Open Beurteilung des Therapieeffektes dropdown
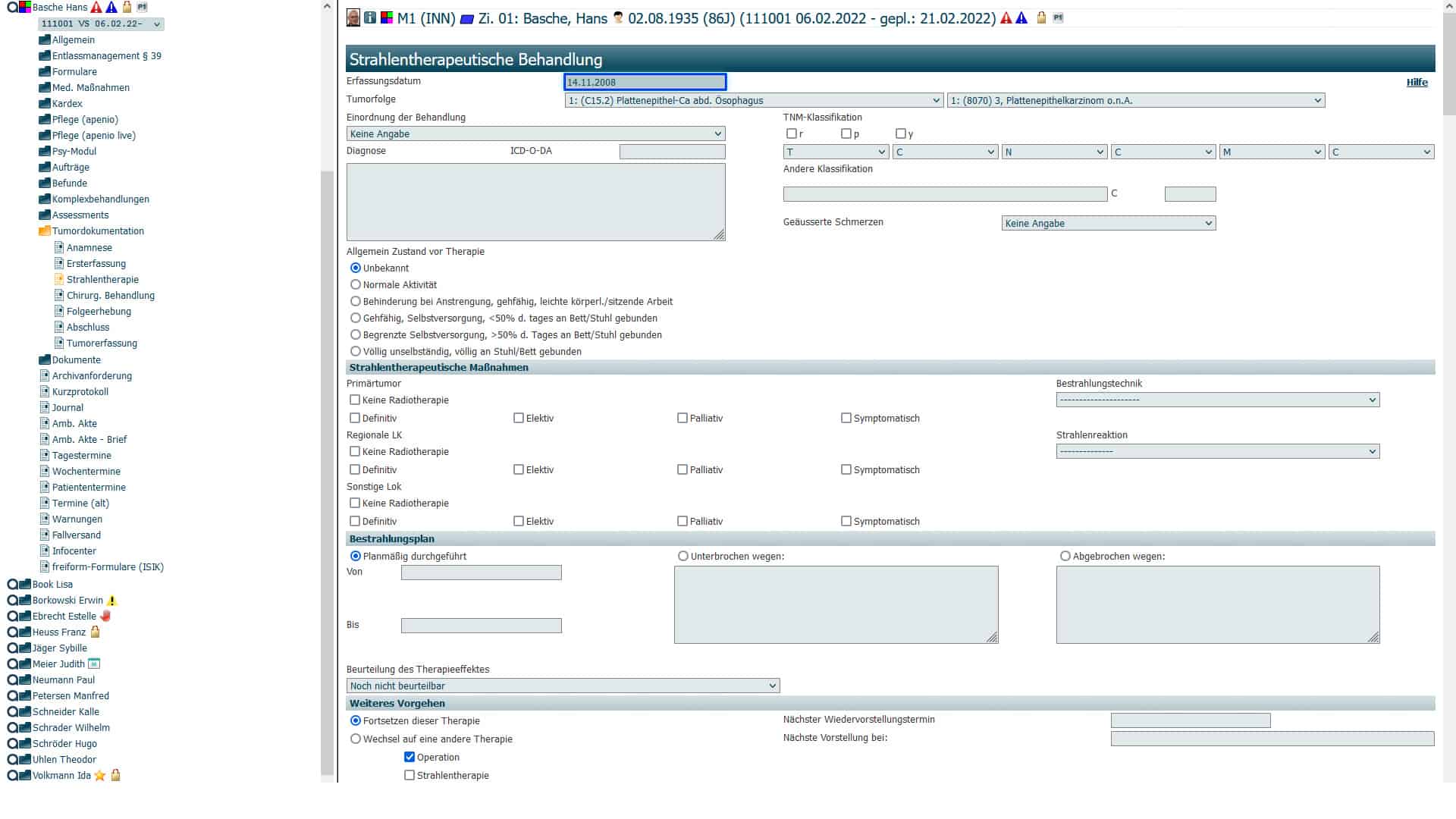 (563, 686)
